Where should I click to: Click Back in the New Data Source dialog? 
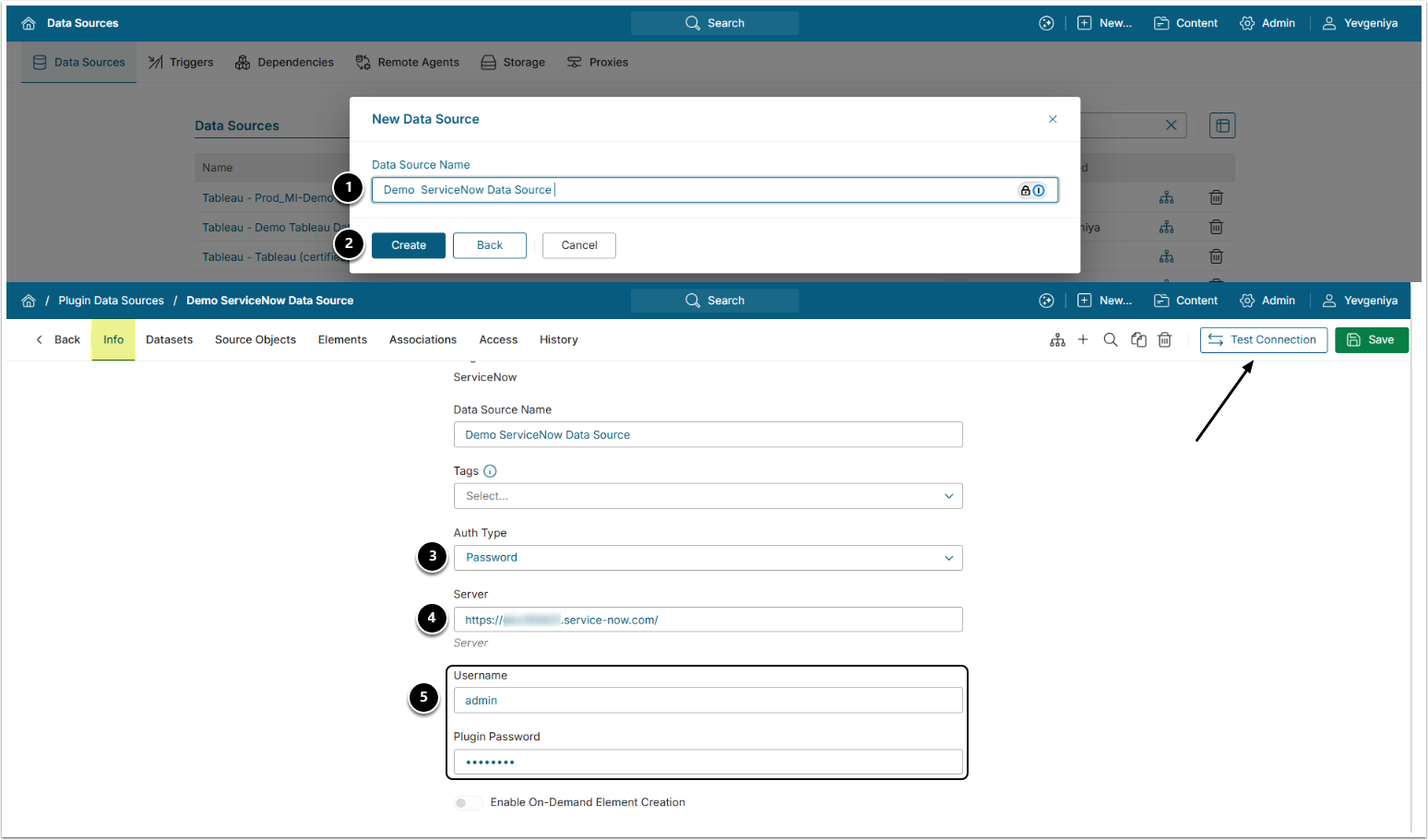tap(490, 245)
